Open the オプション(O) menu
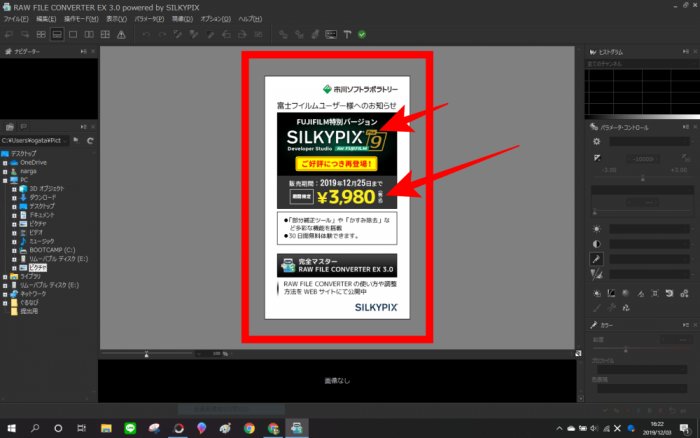Screen dimensions: 700x438 pos(216,19)
